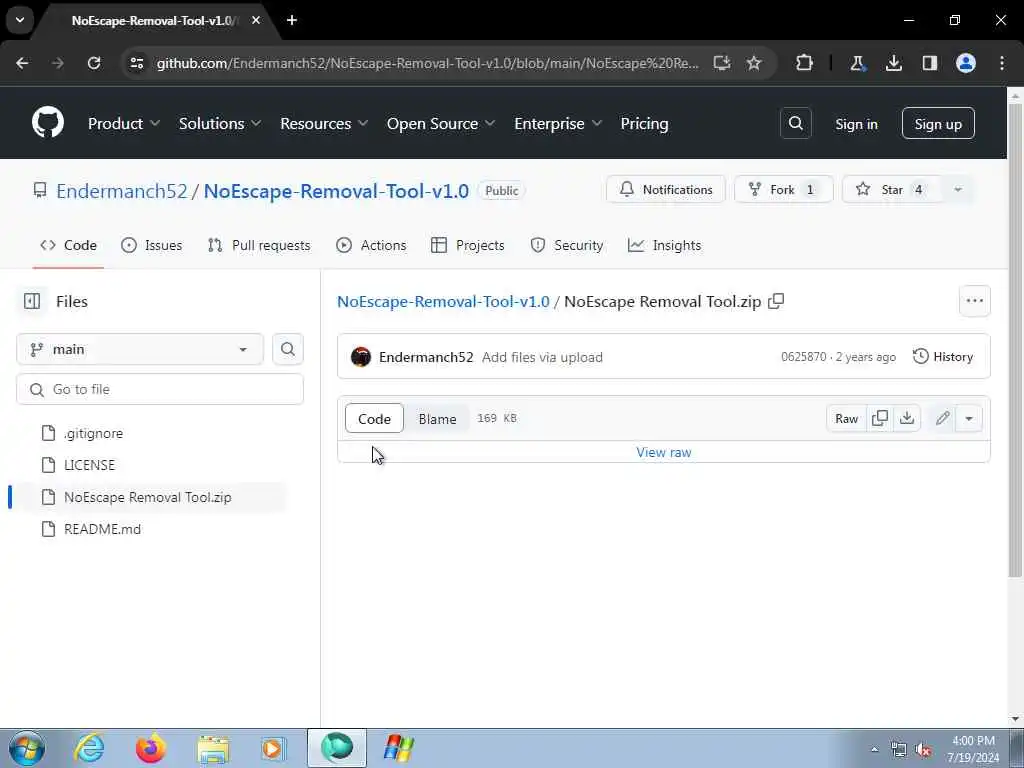Open the README.md file in tree

[x=102, y=529]
